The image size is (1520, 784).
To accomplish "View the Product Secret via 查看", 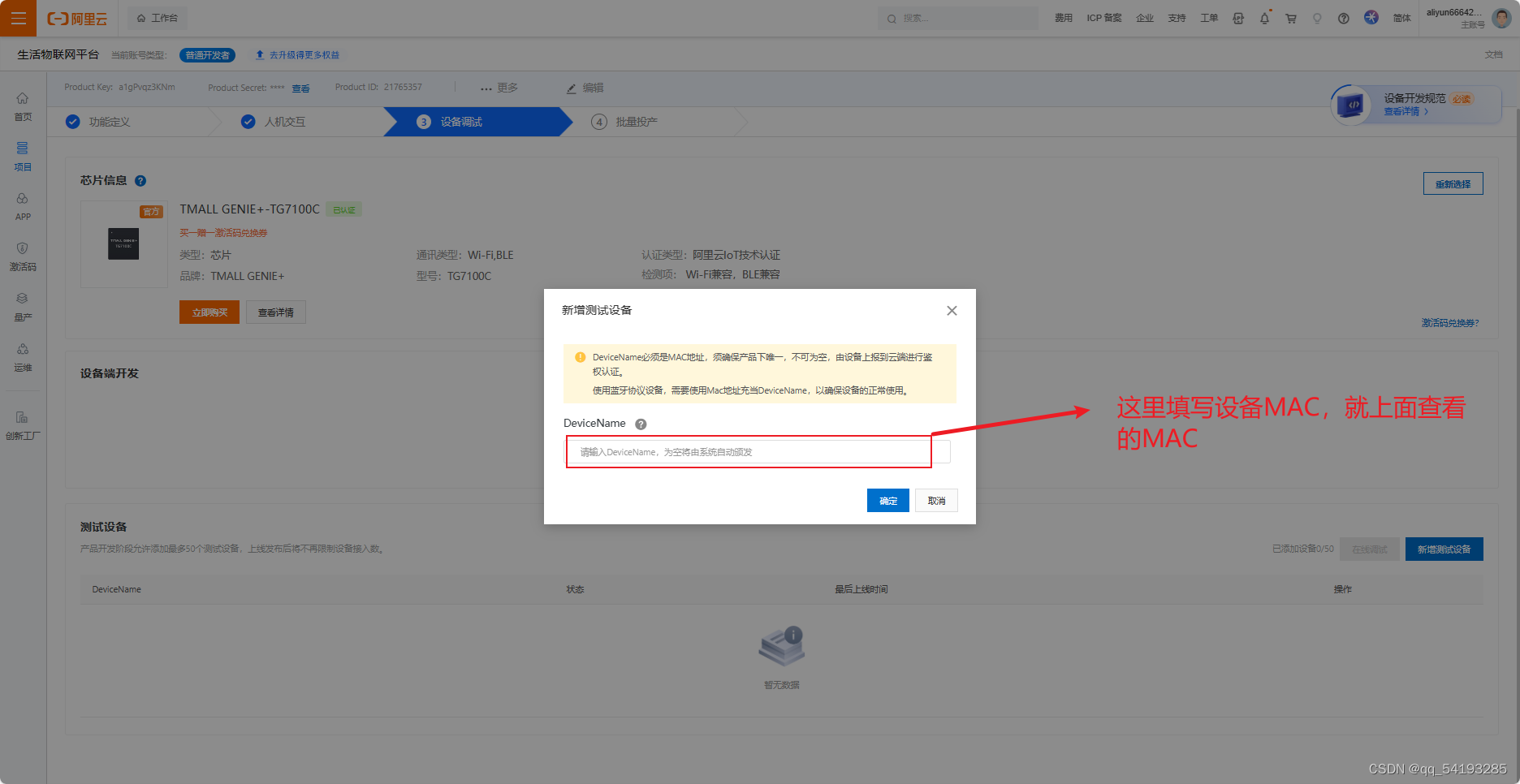I will tap(300, 88).
